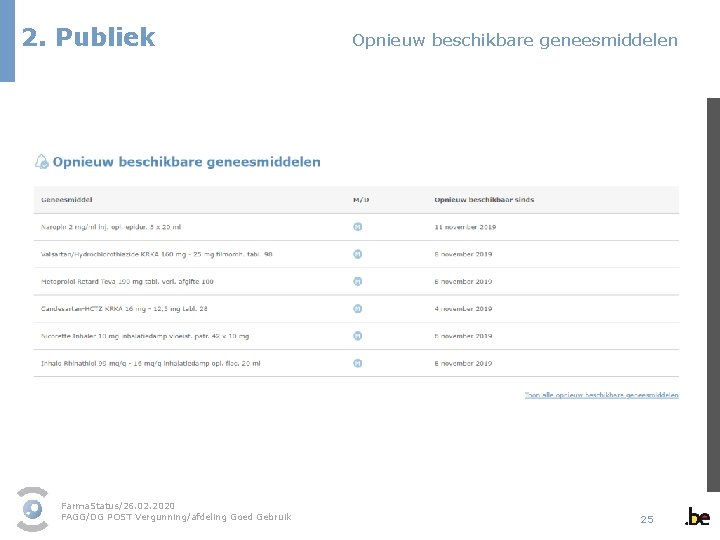Open Nicorette Inhaler 10 mg entry
Viewport: 720px width, 540px height.
145,336
